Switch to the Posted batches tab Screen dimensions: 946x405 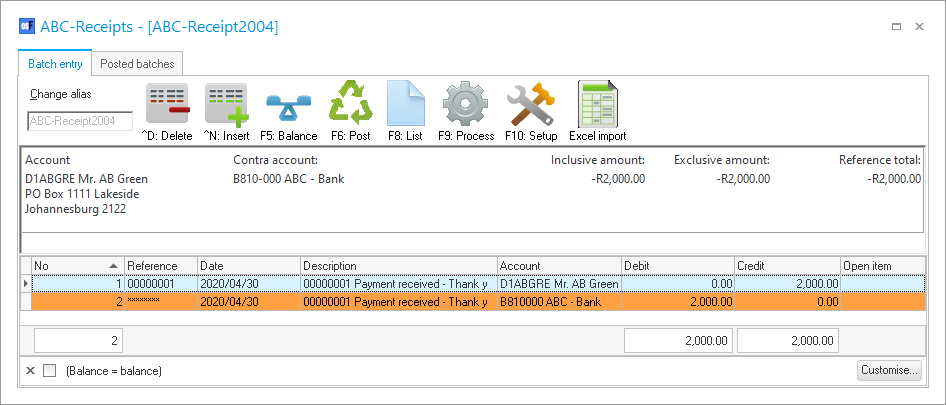(137, 64)
